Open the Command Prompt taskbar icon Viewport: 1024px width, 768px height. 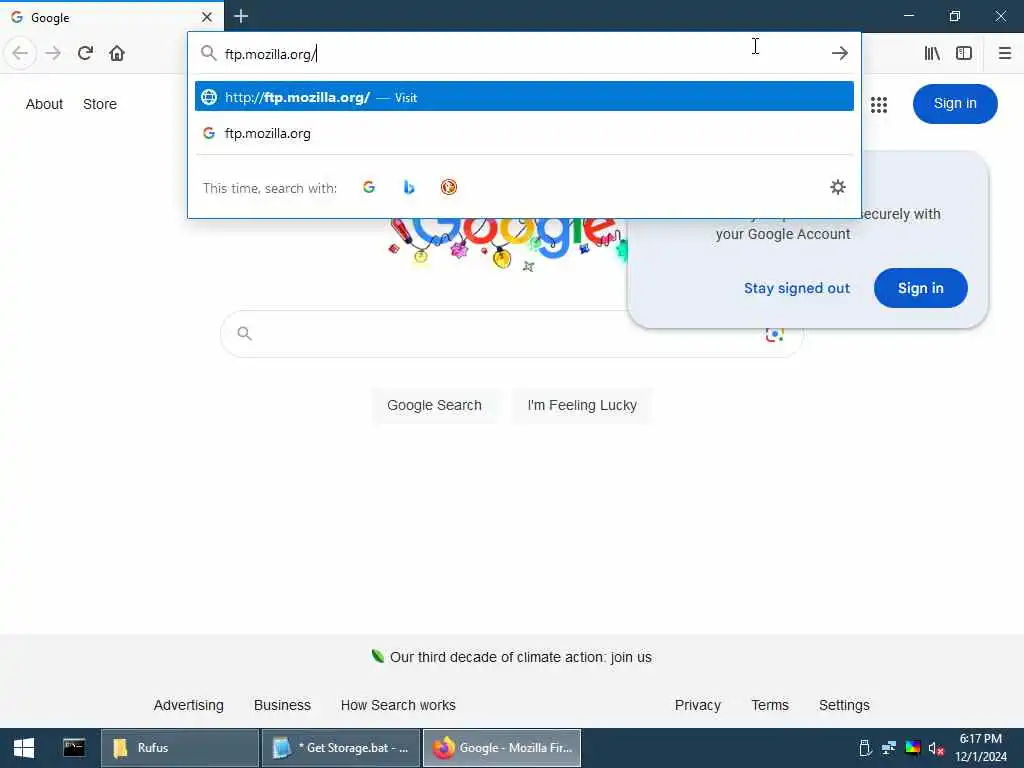pyautogui.click(x=74, y=748)
